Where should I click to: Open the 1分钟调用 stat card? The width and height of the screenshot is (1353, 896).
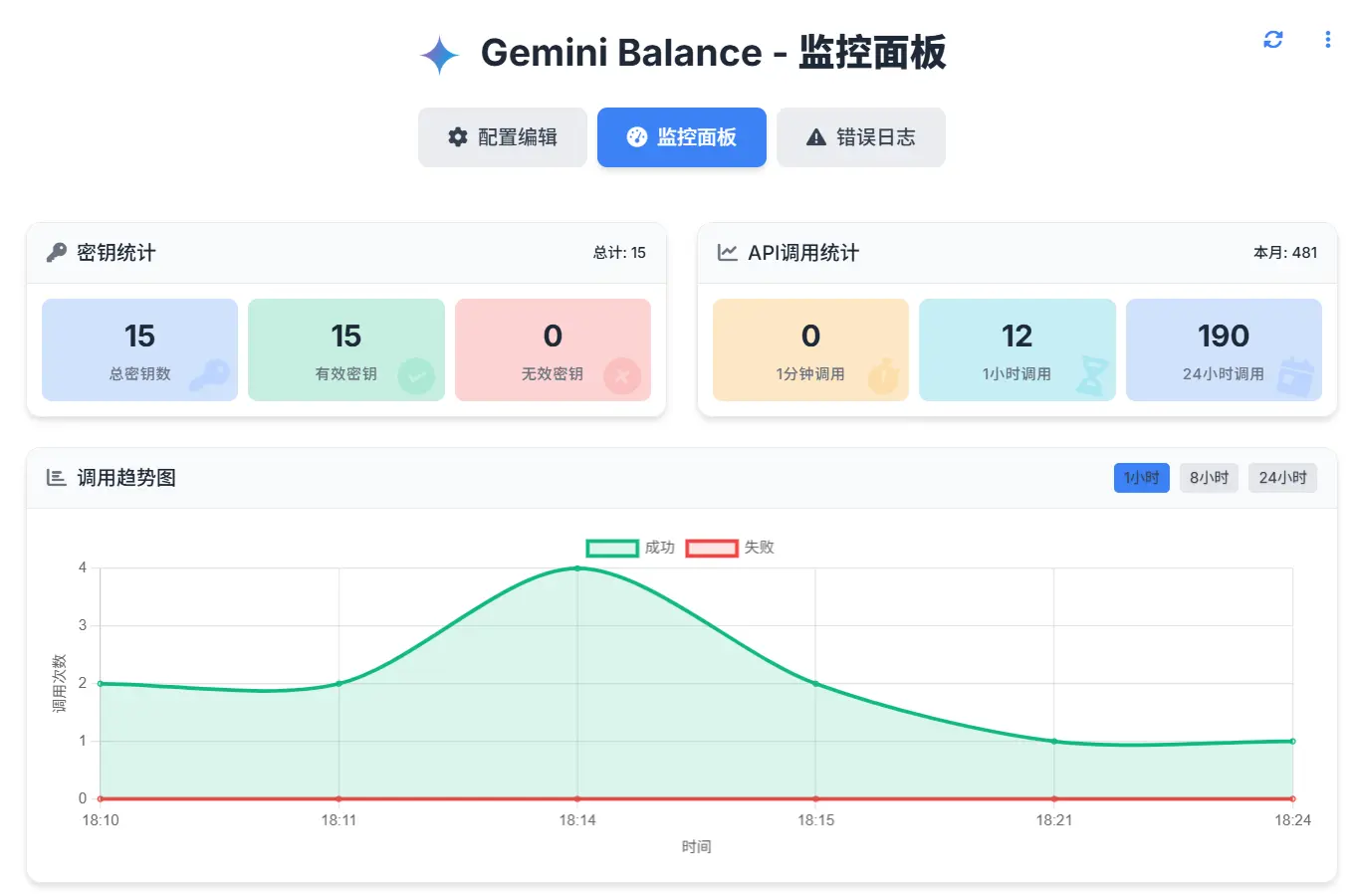pyautogui.click(x=810, y=349)
